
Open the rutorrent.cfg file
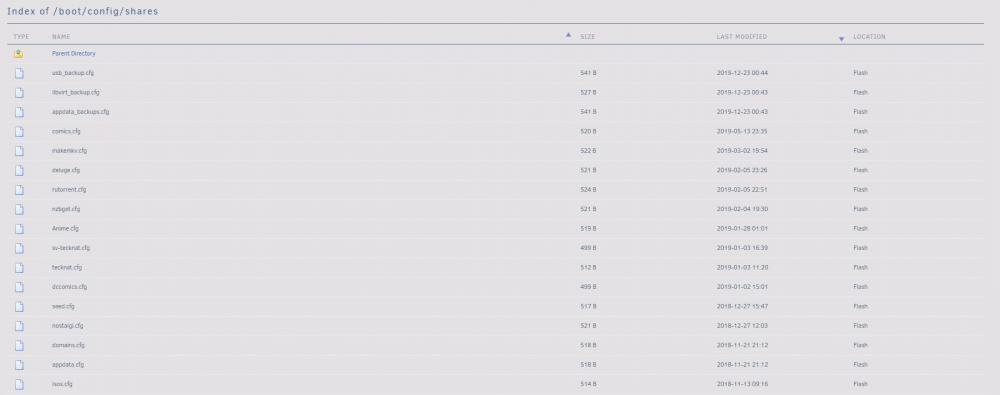point(69,190)
